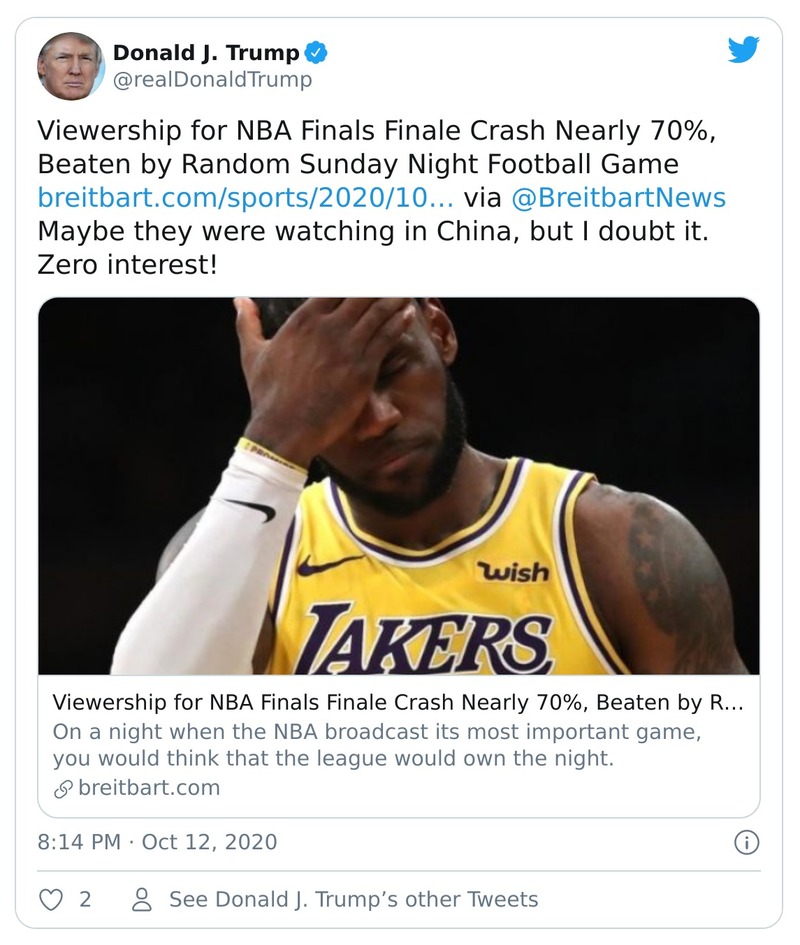Open the @realDonaldTrump handle

pyautogui.click(x=212, y=80)
